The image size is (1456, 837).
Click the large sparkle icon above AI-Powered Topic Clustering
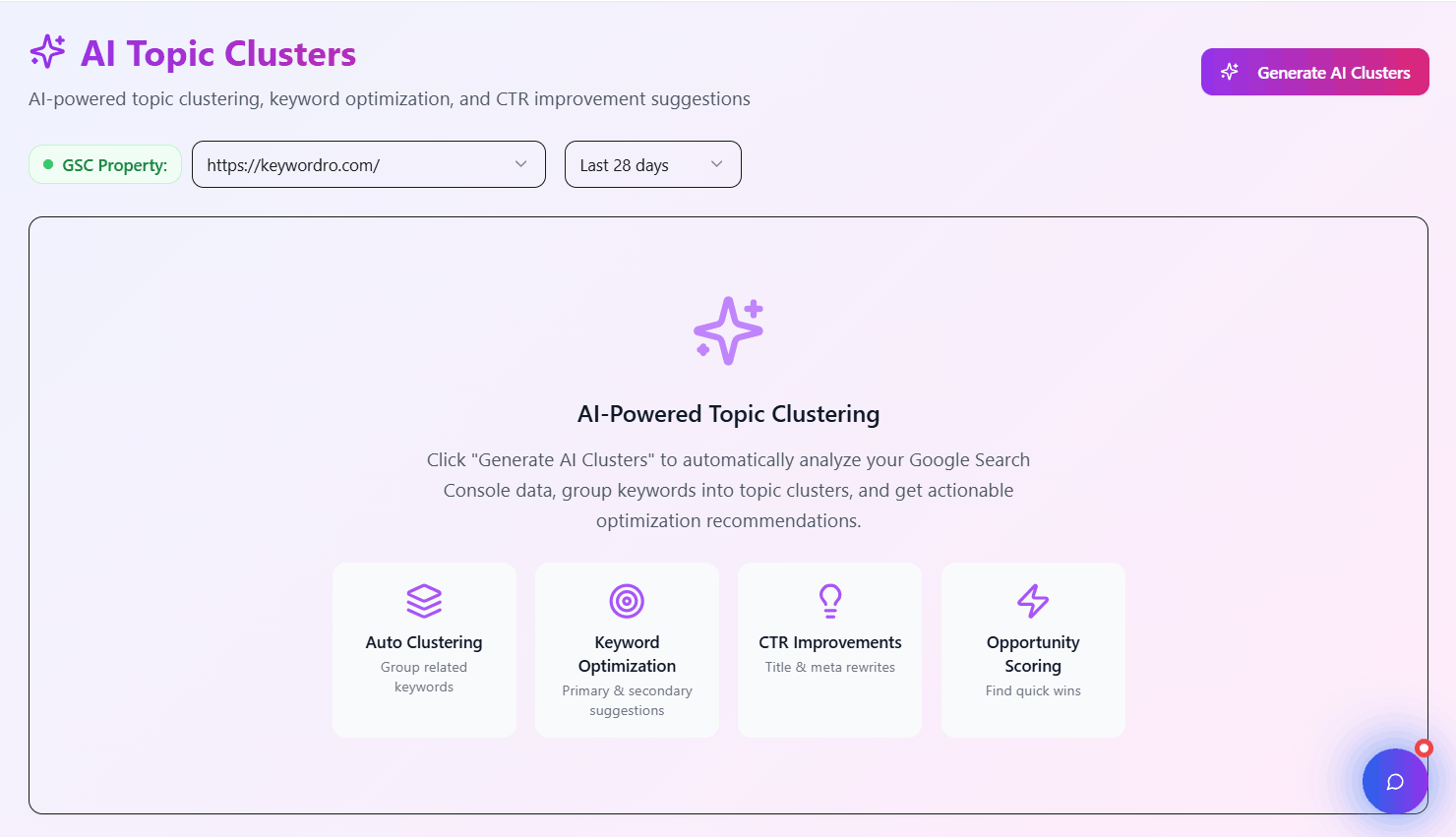point(728,329)
